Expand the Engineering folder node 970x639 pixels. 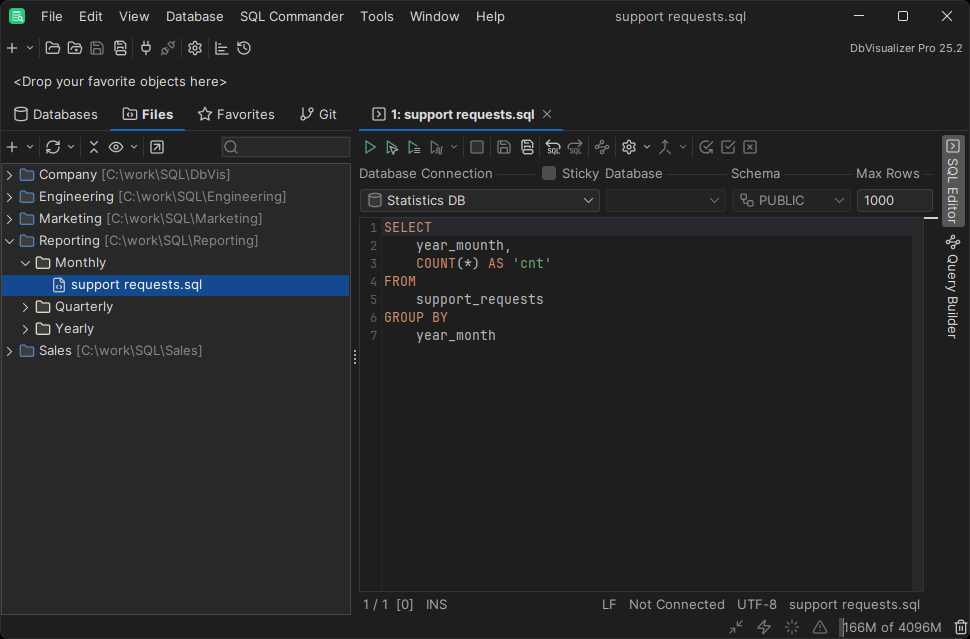point(9,197)
